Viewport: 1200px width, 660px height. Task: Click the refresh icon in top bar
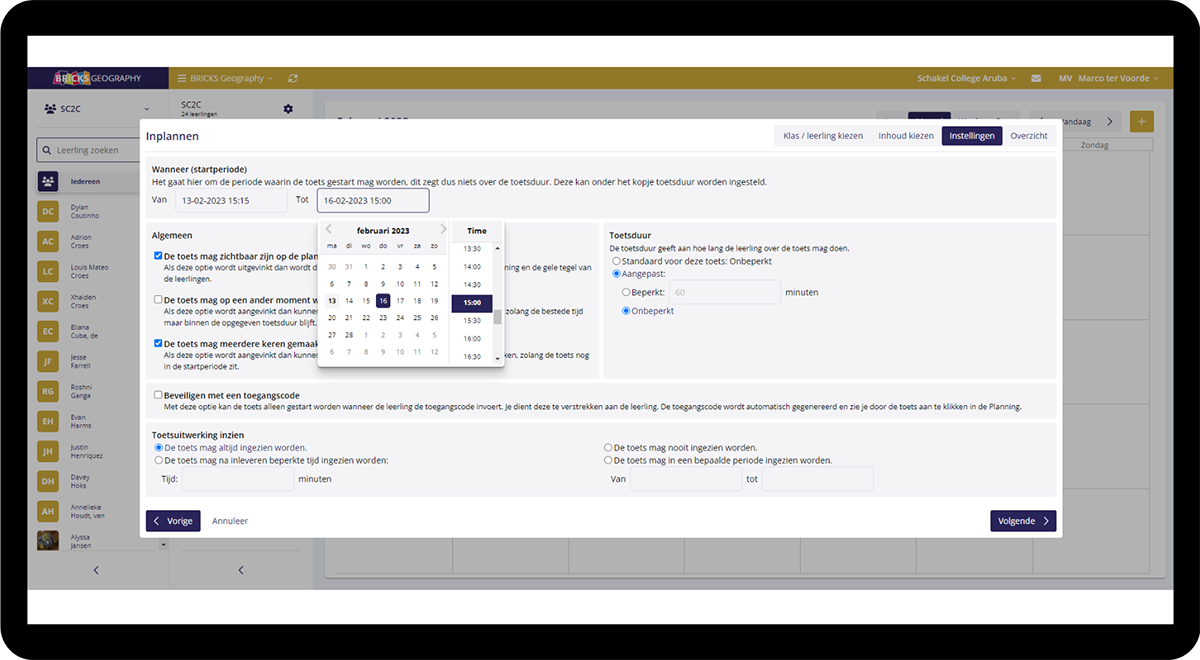click(292, 78)
